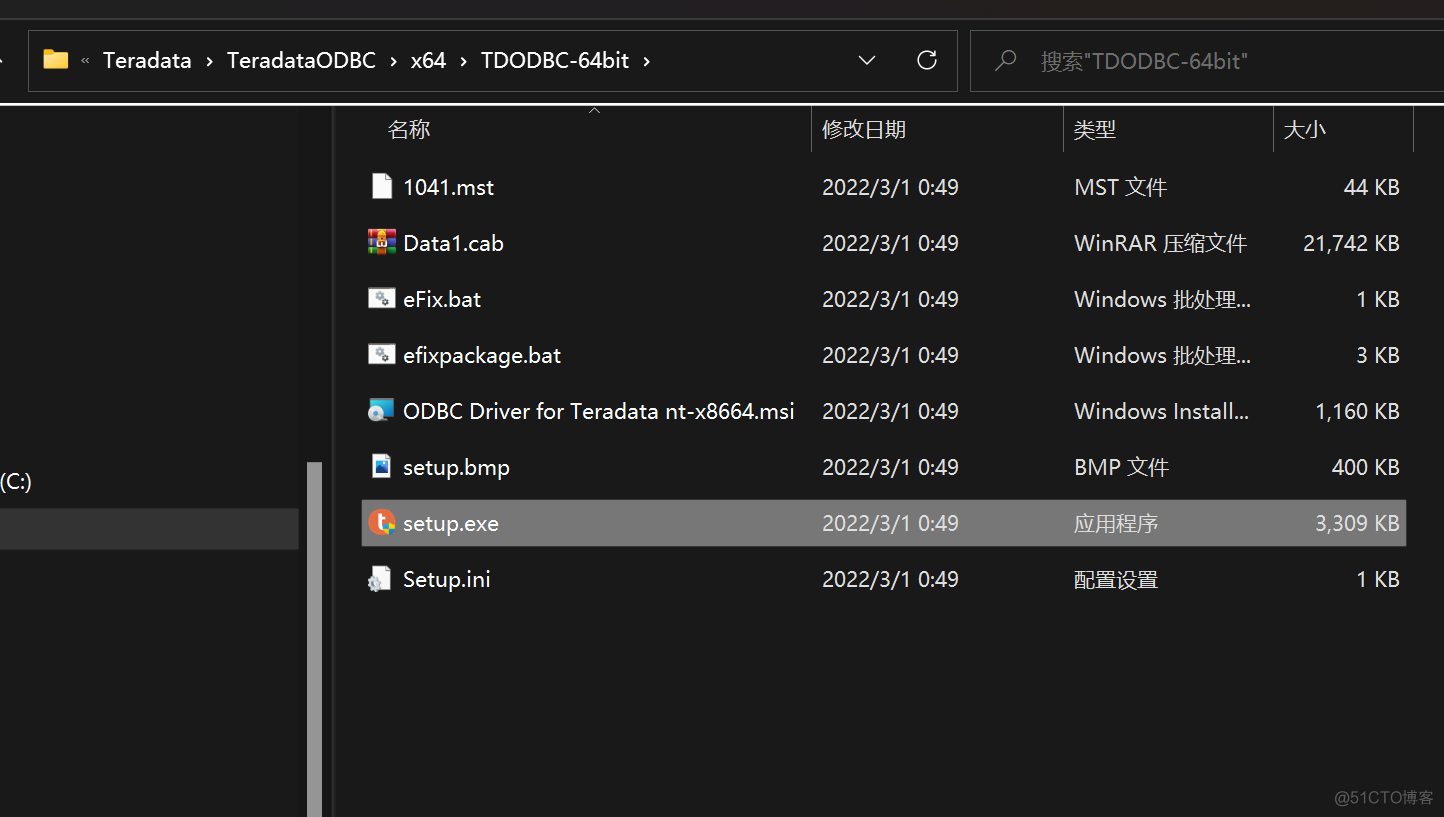This screenshot has height=817, width=1444.
Task: Select the 1041.mst file name
Action: (x=448, y=187)
